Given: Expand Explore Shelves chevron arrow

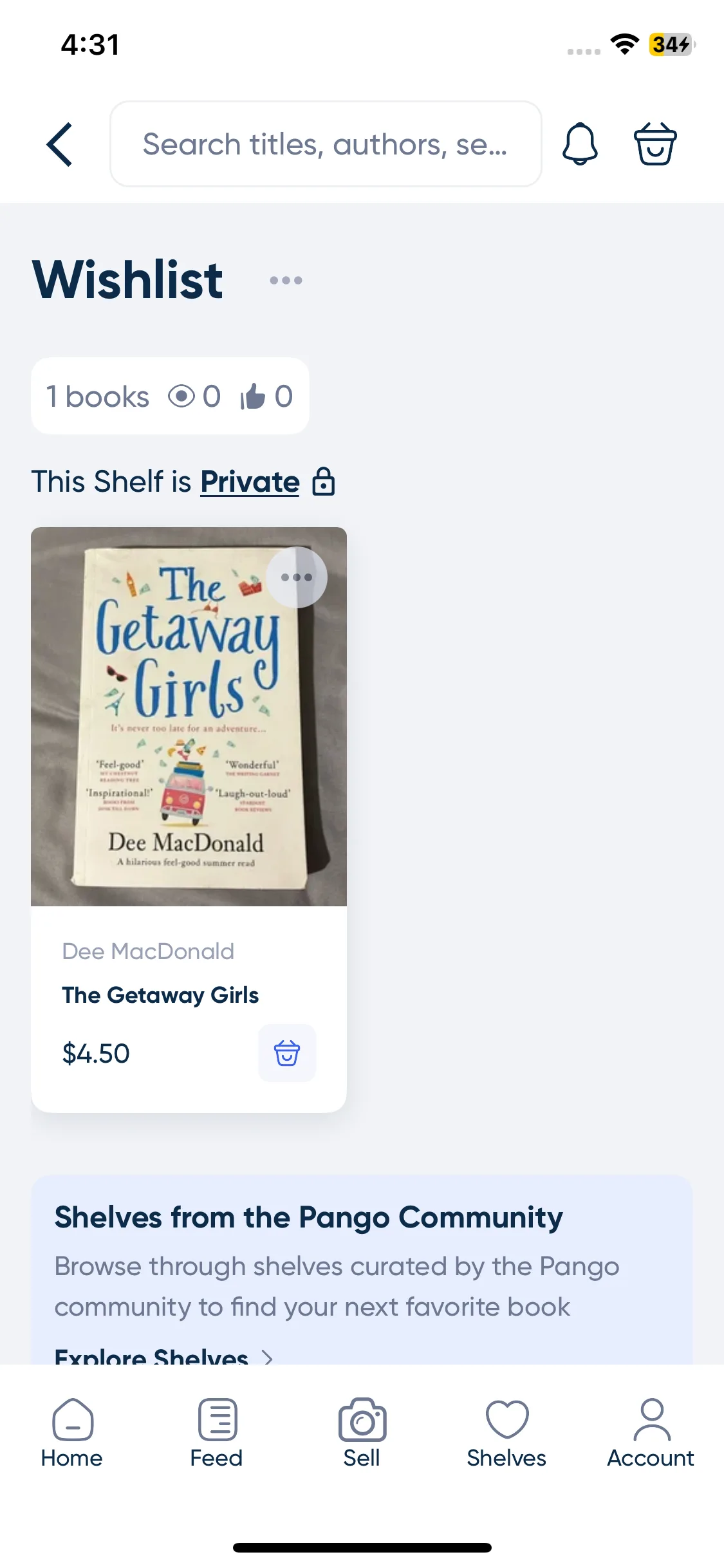Looking at the screenshot, I should click(268, 1357).
